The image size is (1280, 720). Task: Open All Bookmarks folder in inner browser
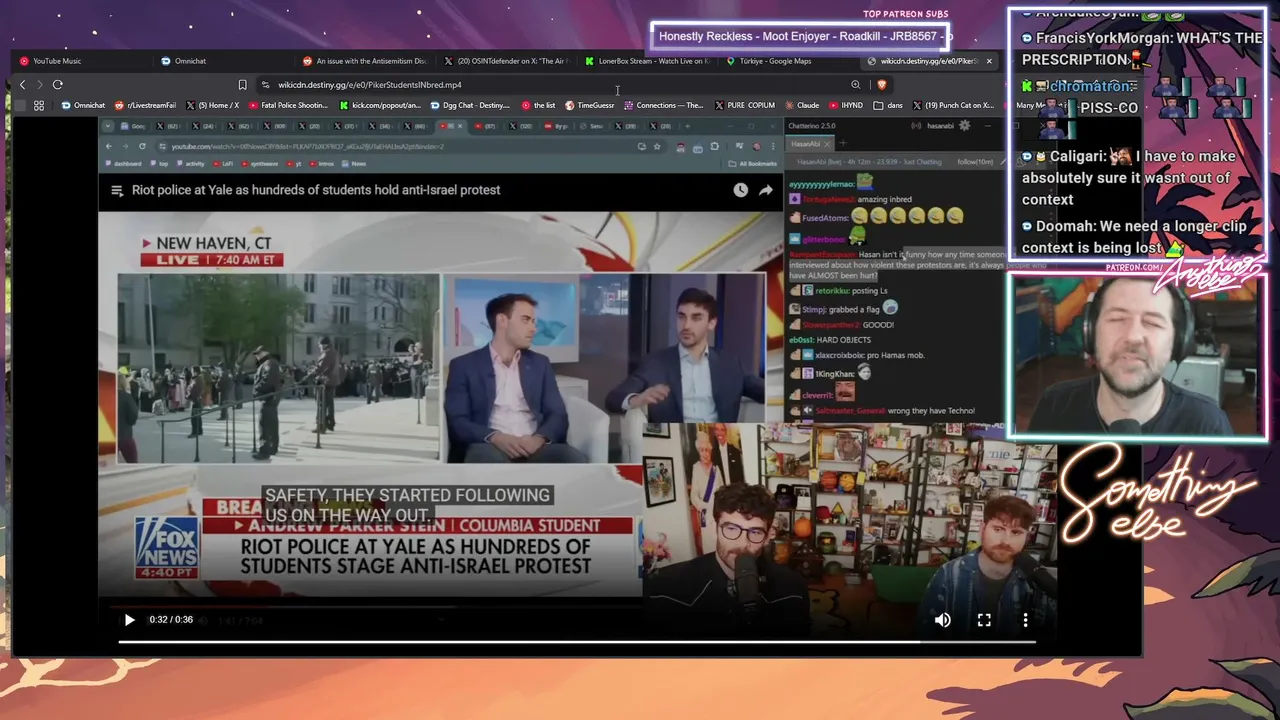point(753,163)
